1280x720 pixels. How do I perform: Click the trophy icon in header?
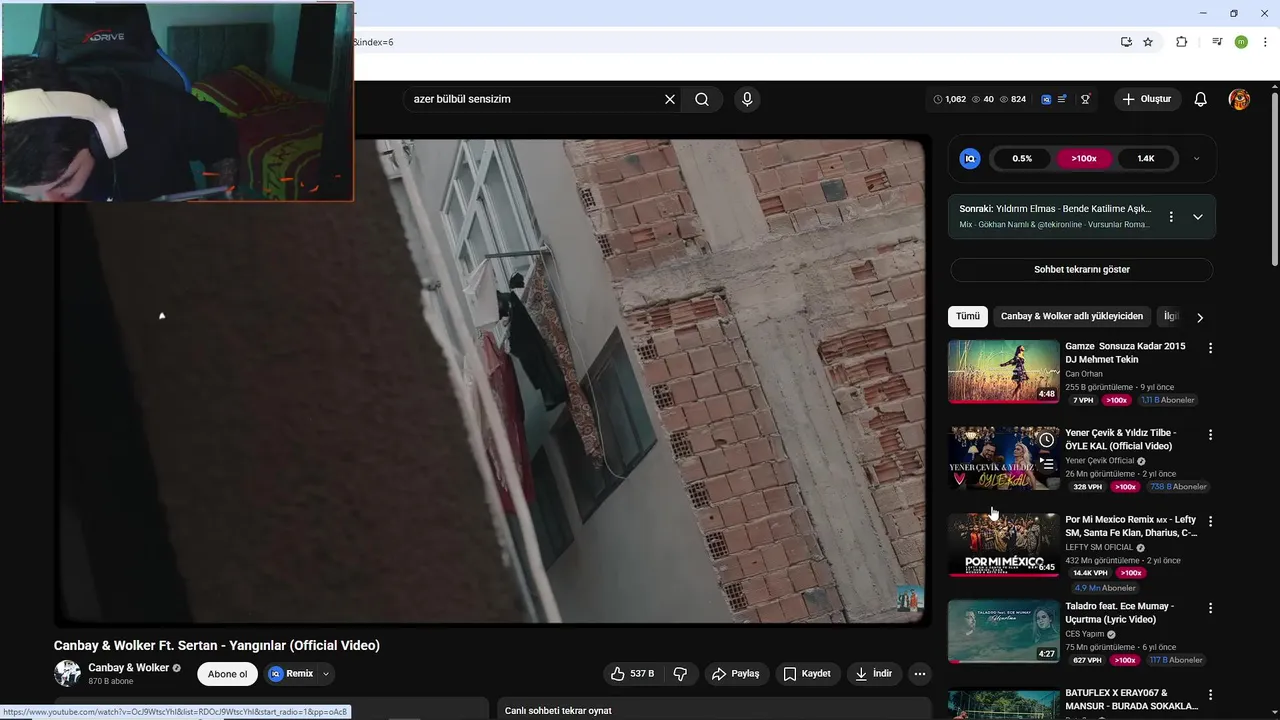tap(1085, 99)
